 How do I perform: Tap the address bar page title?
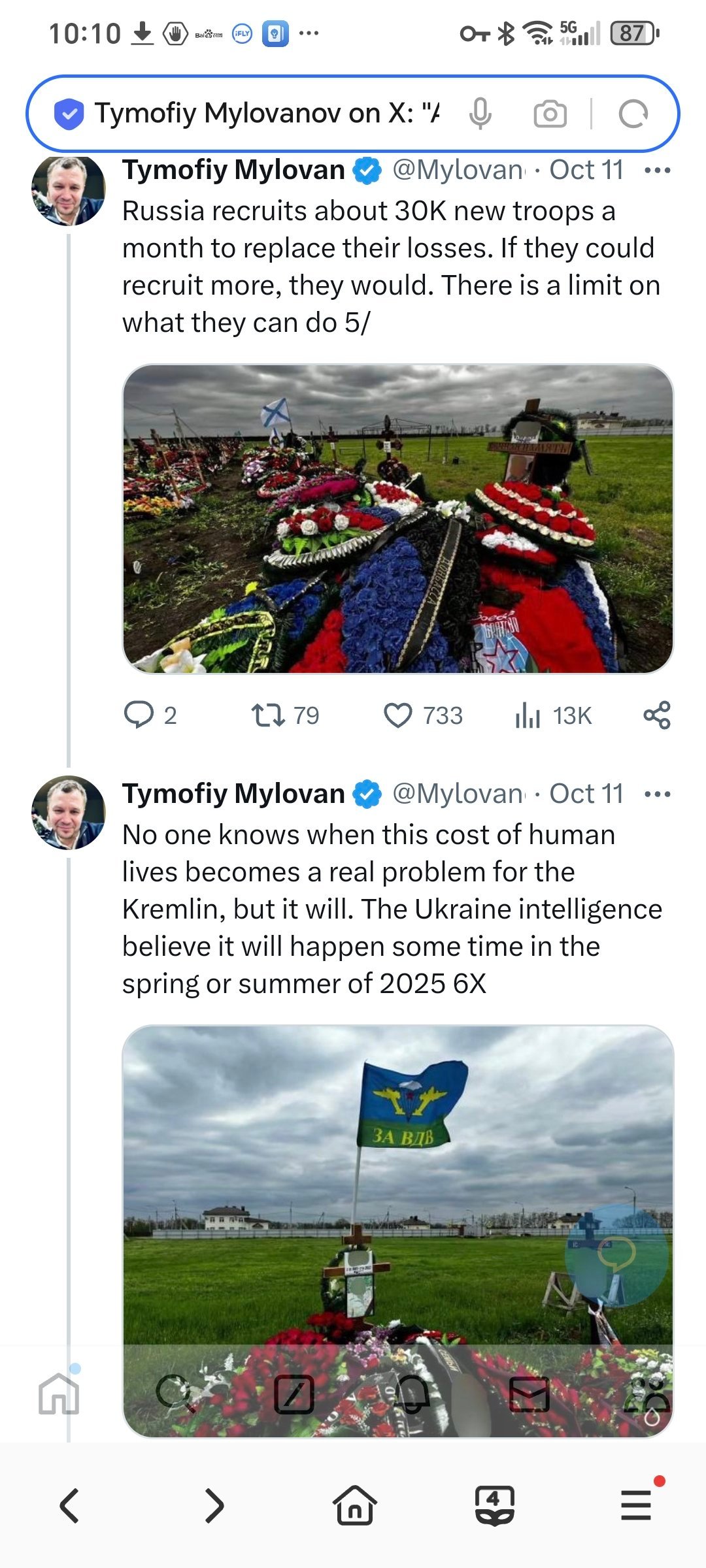tap(267, 114)
